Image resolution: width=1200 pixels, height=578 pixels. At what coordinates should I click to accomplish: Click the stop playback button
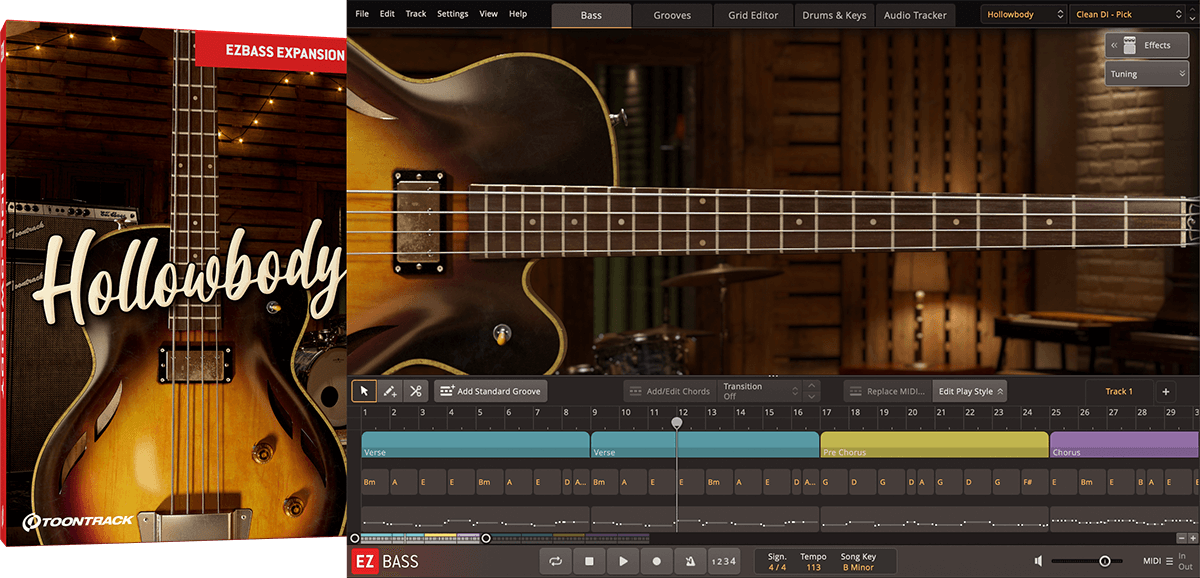tap(589, 562)
